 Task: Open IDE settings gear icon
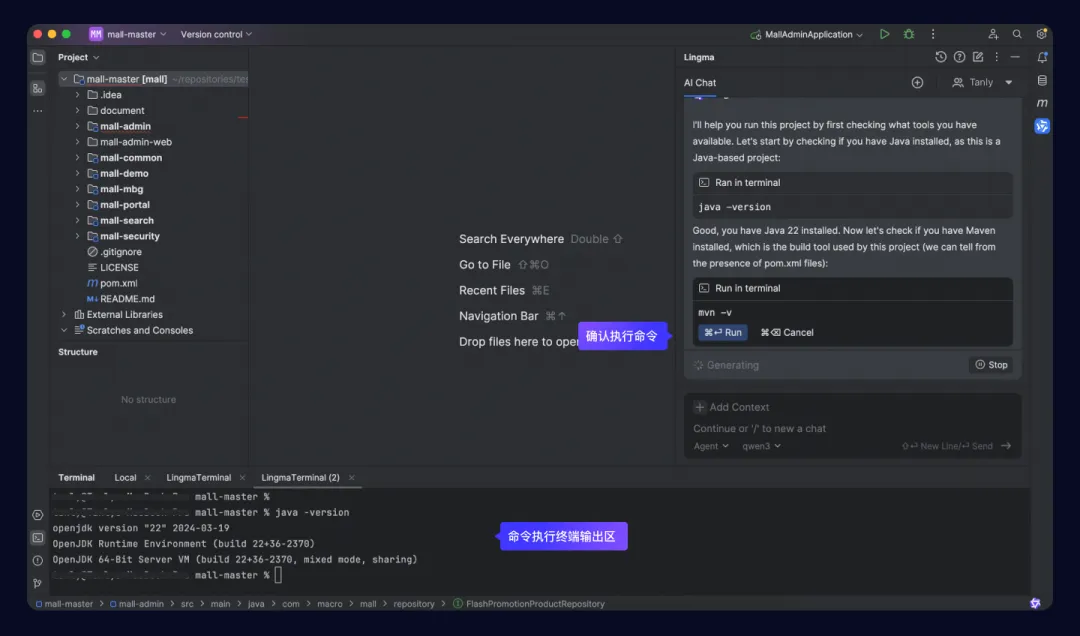[1041, 34]
